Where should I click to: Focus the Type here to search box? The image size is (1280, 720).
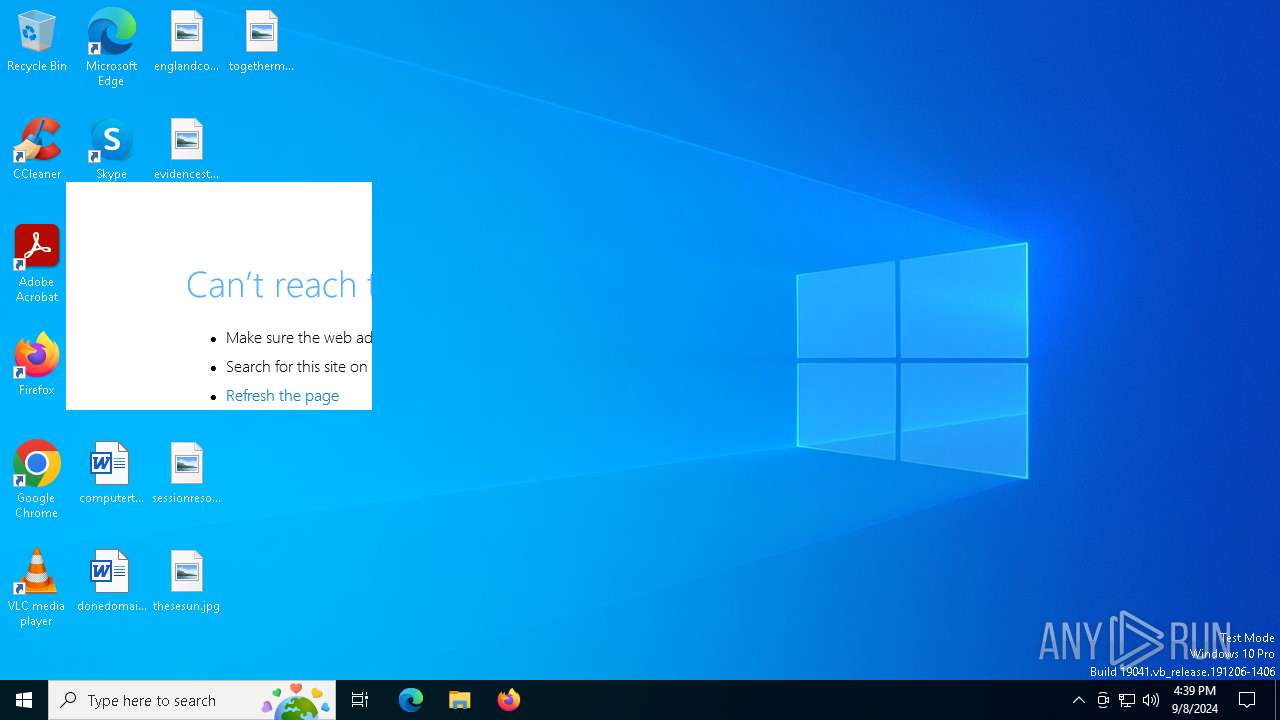[x=192, y=700]
